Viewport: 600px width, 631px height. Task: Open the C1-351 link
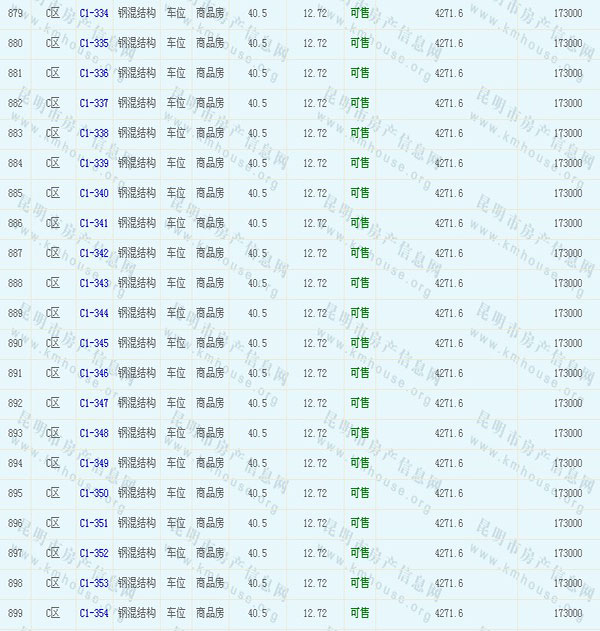coord(94,523)
